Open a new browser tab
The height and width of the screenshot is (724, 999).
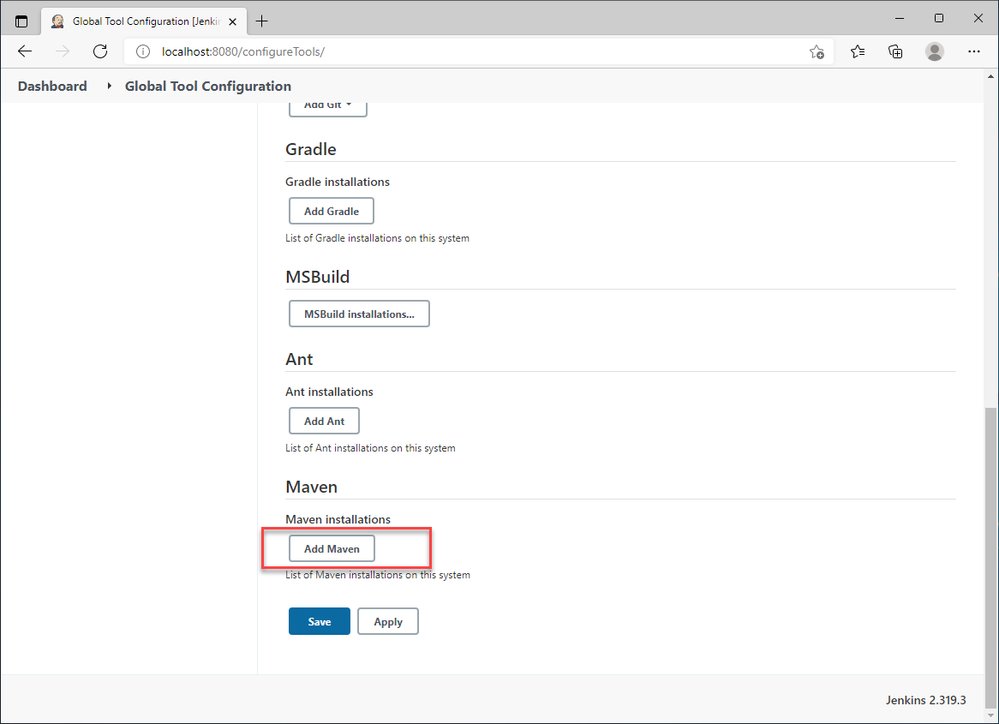[x=261, y=21]
